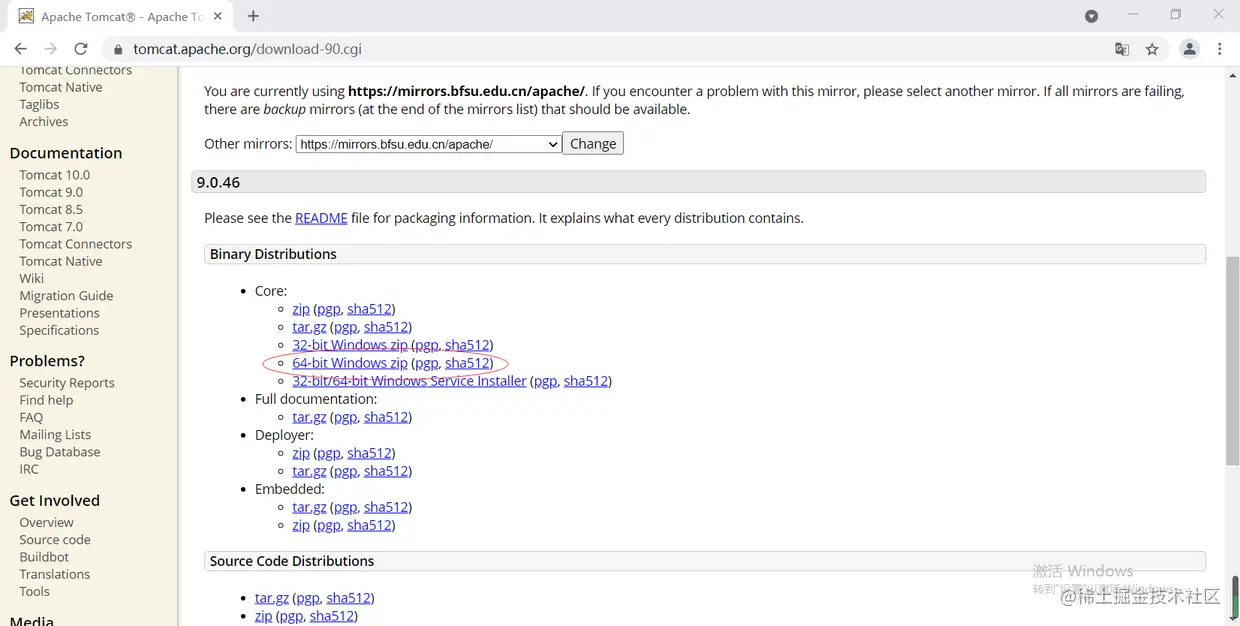Download the Core tar.gz

click(309, 327)
